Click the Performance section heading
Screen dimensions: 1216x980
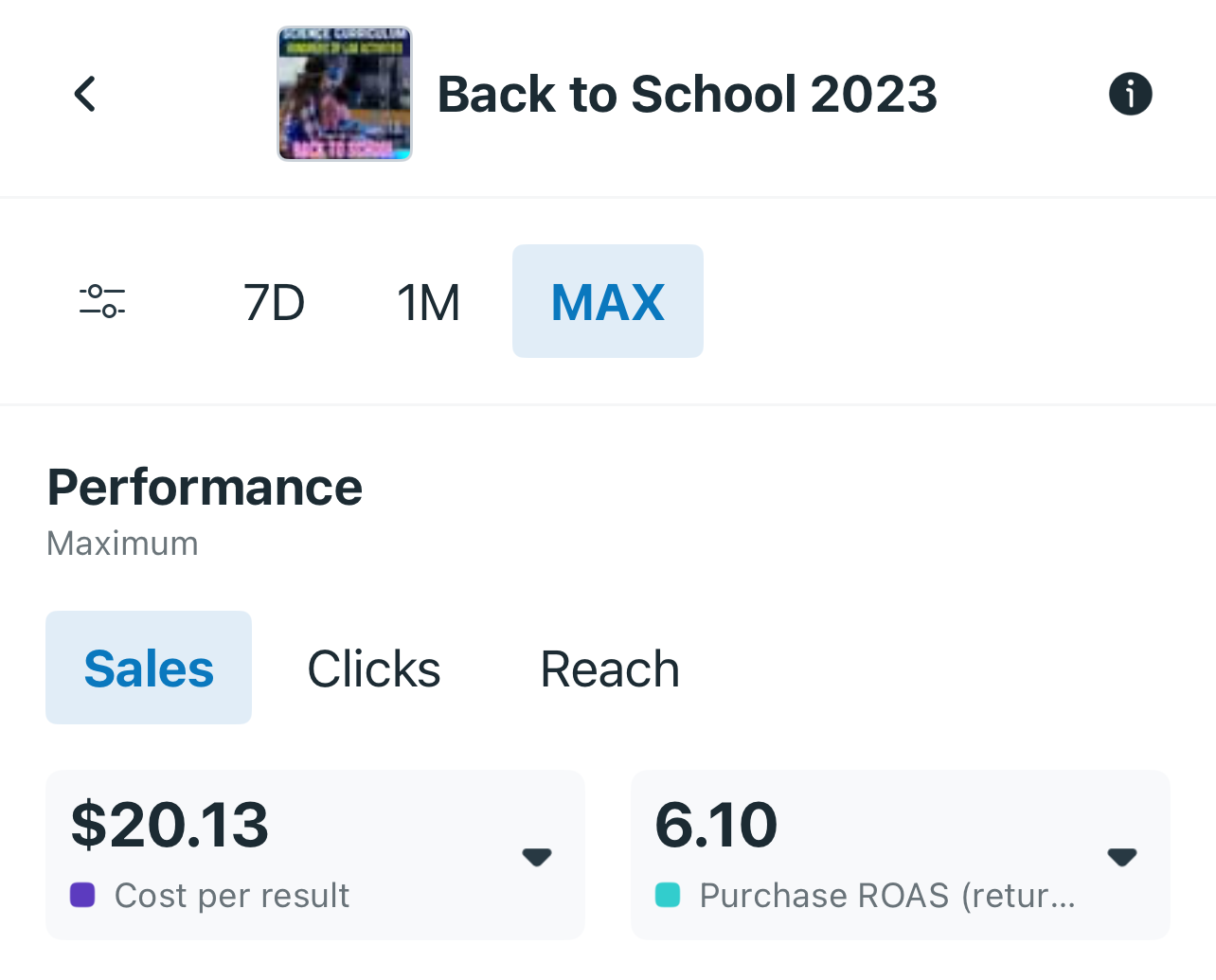point(205,488)
